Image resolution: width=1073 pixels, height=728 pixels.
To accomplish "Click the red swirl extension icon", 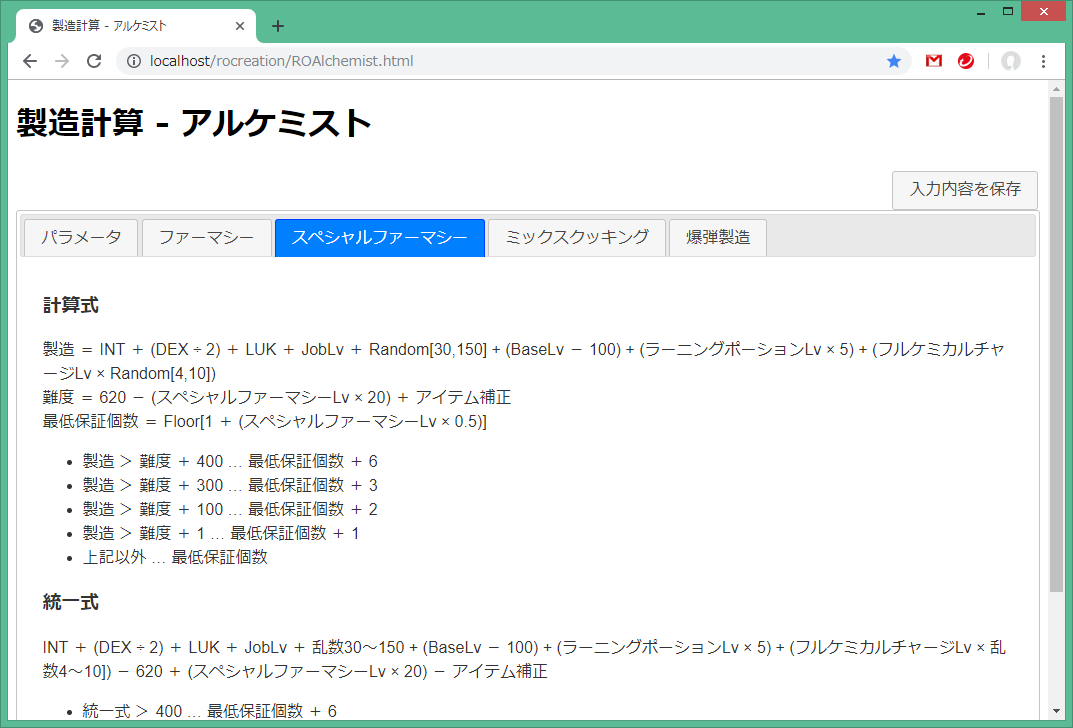I will tap(965, 61).
